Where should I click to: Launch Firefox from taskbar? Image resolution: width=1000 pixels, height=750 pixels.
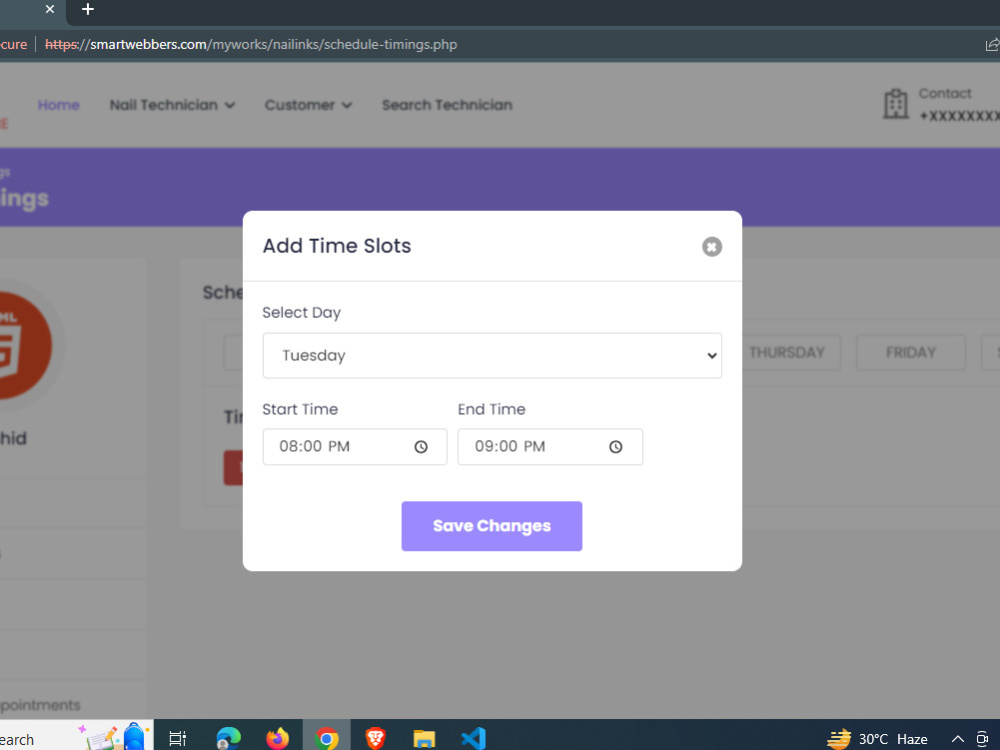tap(277, 738)
